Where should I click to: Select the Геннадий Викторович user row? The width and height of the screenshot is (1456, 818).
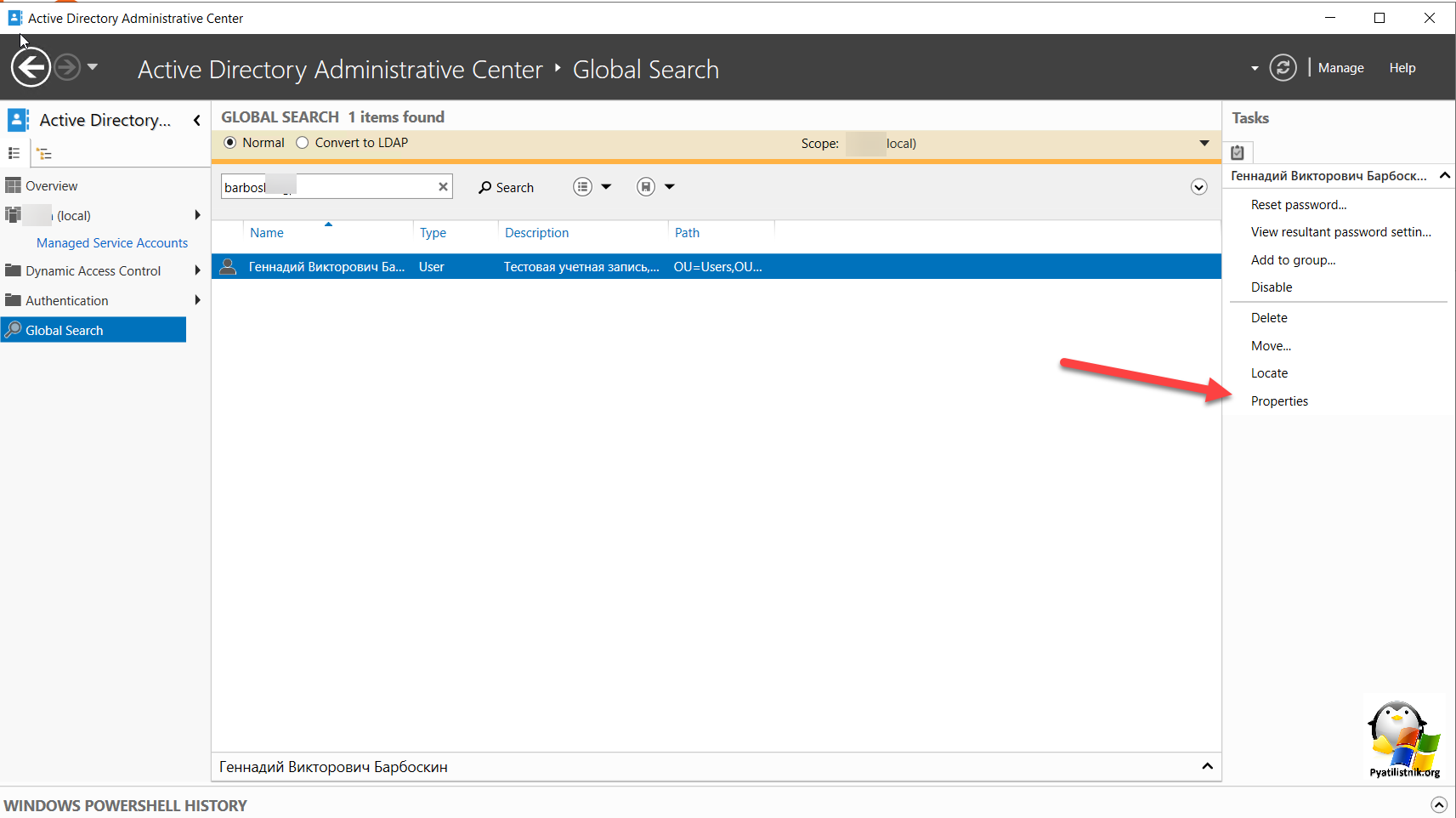click(716, 266)
